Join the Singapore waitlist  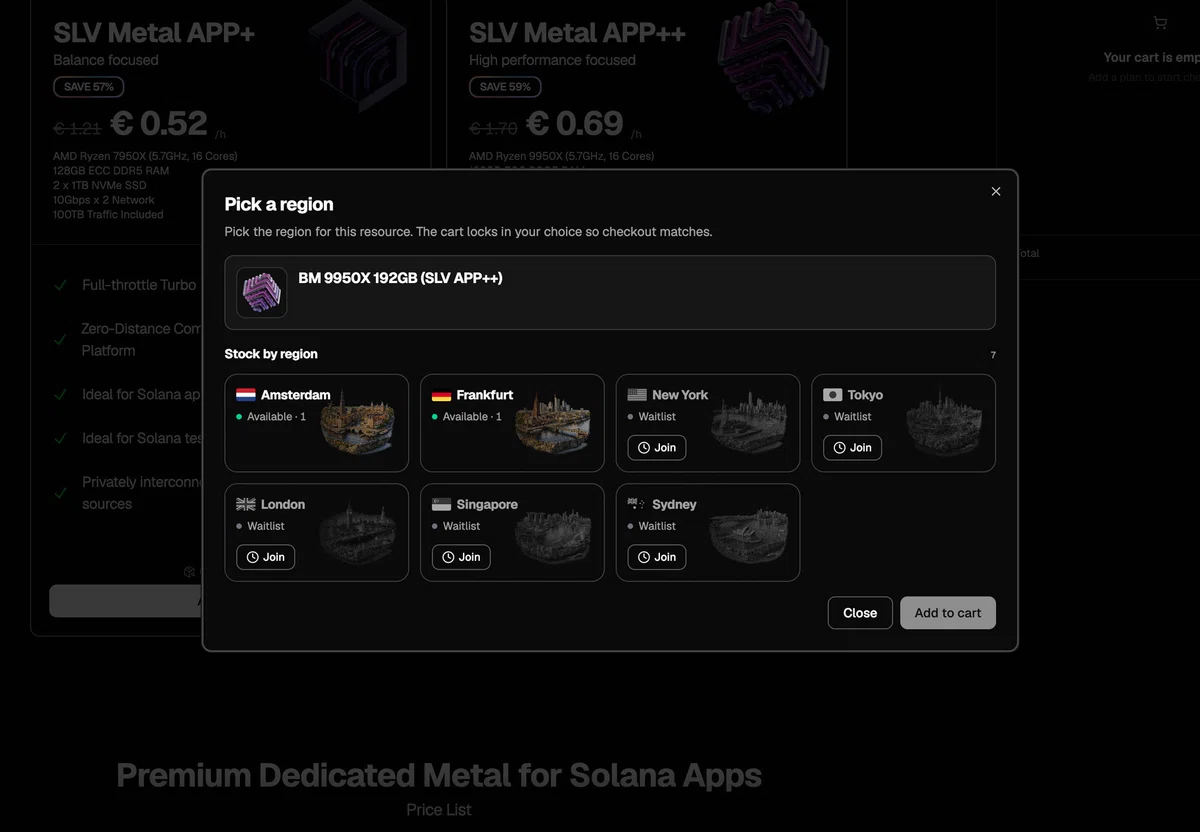461,557
